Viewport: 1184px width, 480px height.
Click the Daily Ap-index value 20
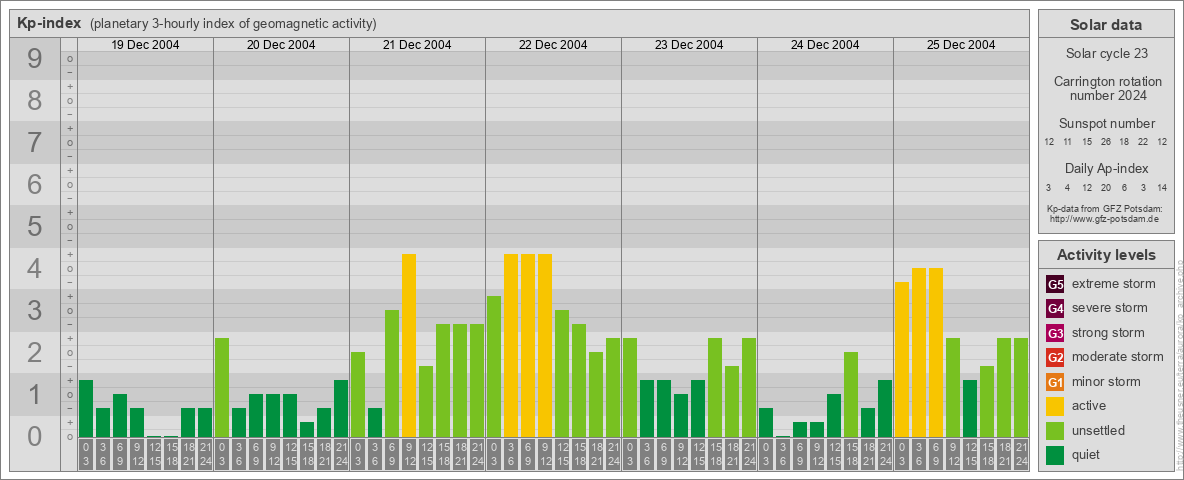tap(1105, 187)
